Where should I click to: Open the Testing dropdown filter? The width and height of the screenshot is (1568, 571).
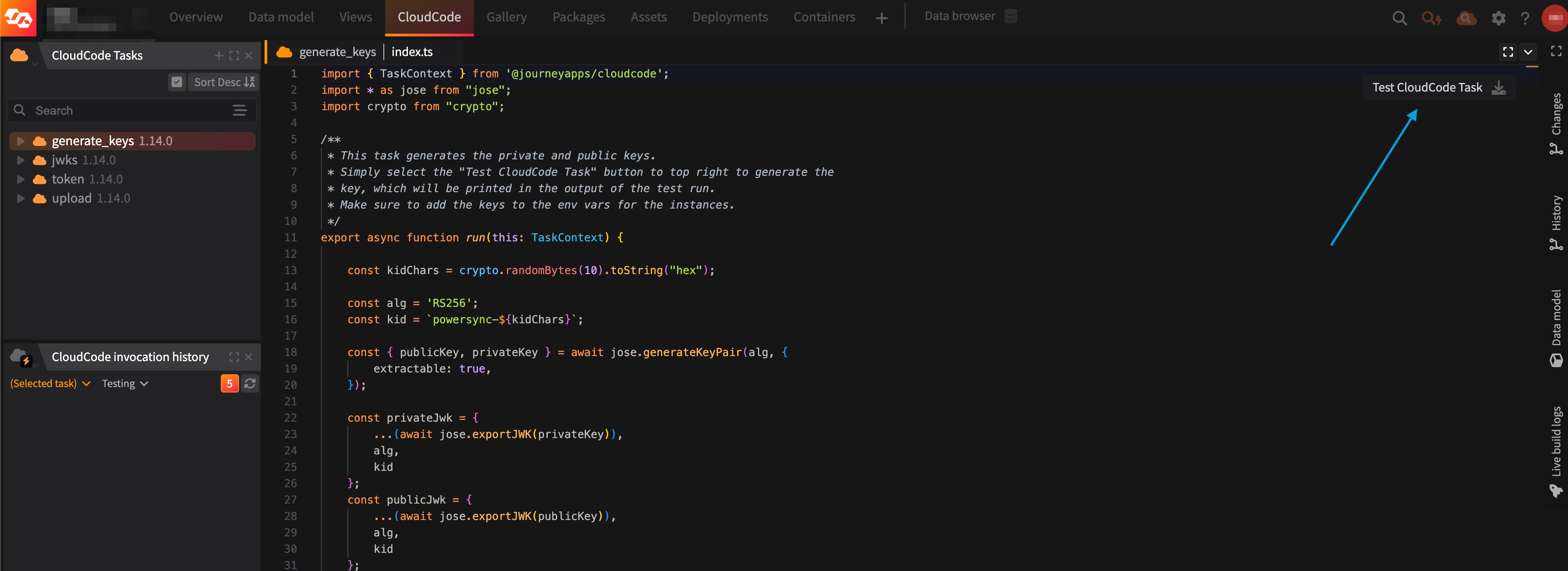point(125,383)
